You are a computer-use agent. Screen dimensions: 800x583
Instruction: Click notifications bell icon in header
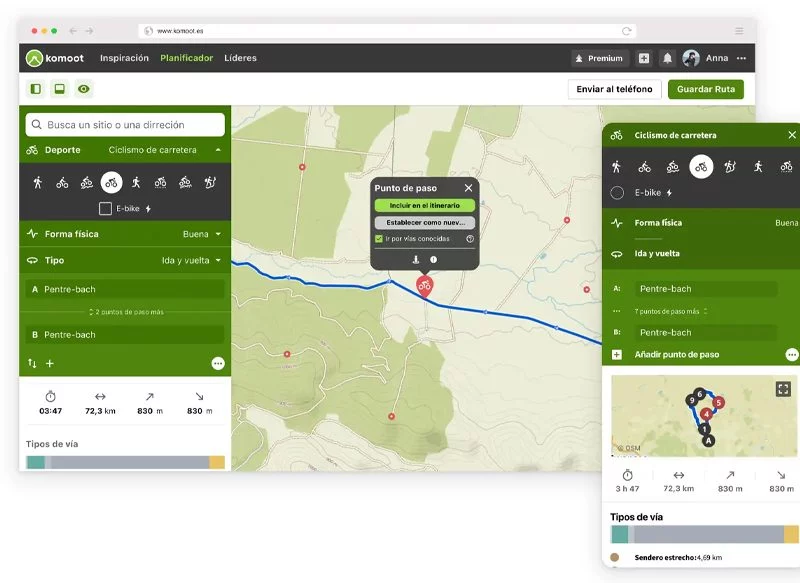click(667, 58)
